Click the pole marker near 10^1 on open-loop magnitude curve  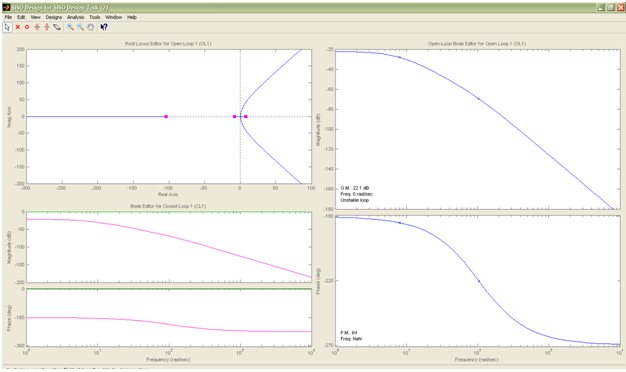pos(400,57)
